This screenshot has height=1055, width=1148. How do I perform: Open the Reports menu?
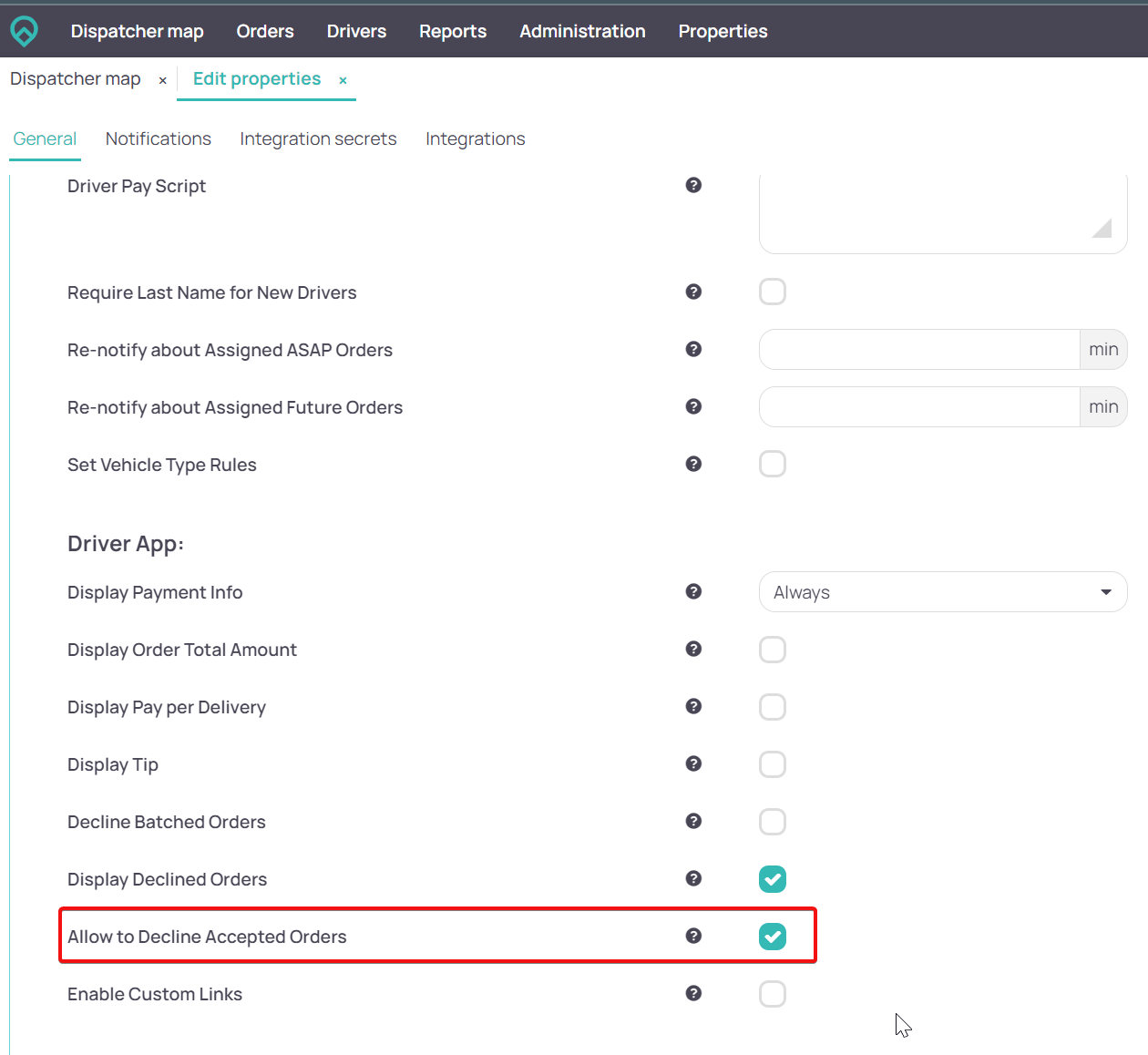pos(453,31)
